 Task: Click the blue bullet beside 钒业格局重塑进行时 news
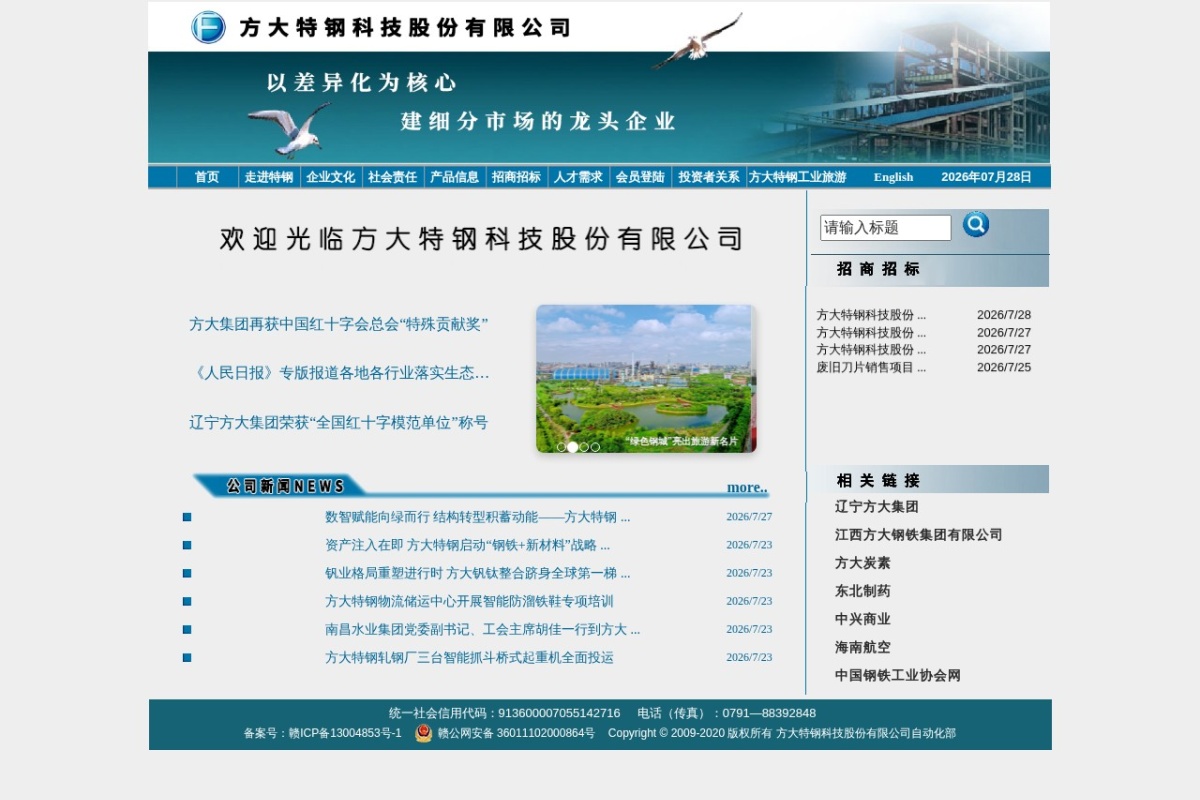click(187, 573)
